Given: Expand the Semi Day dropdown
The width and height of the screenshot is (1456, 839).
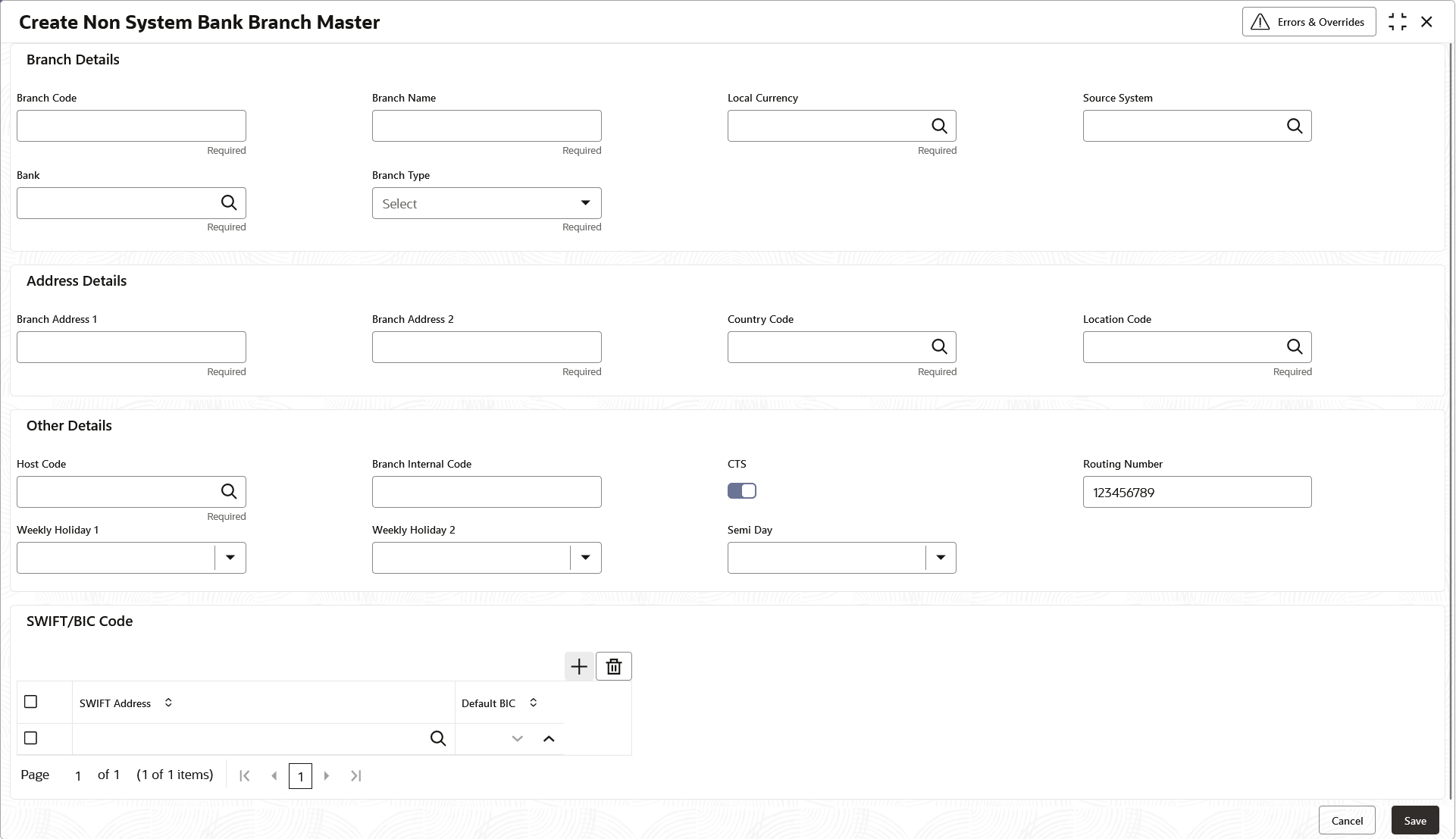Looking at the screenshot, I should click(x=940, y=557).
